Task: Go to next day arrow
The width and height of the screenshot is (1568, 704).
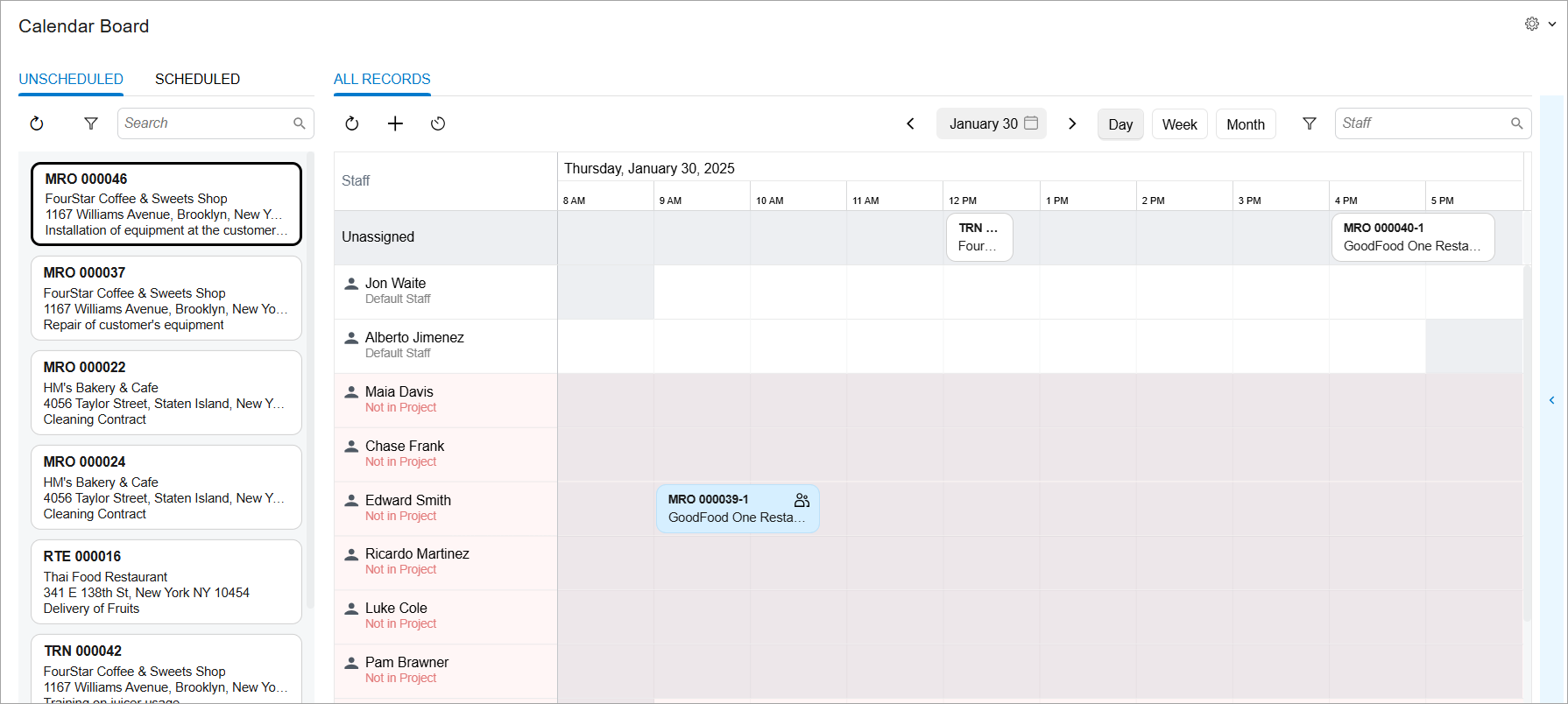Action: (1072, 123)
